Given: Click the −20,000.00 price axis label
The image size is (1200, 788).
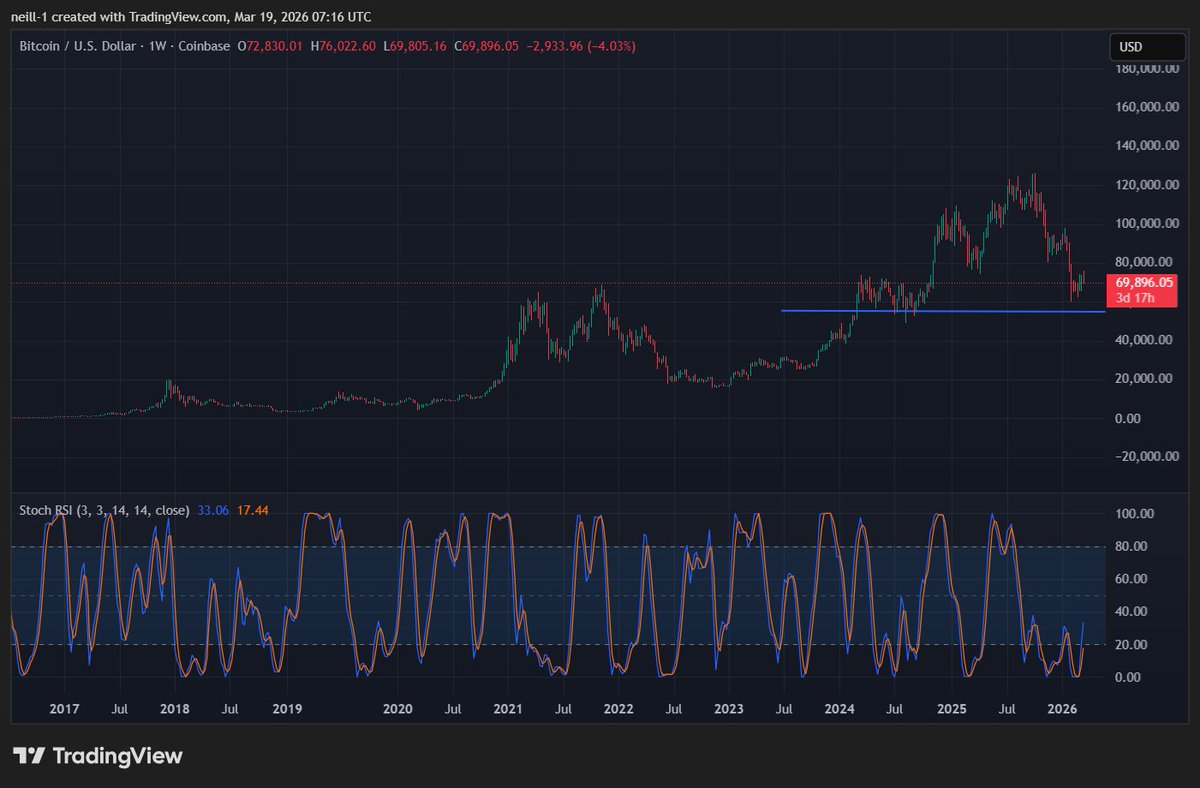Looking at the screenshot, I should tap(1145, 457).
